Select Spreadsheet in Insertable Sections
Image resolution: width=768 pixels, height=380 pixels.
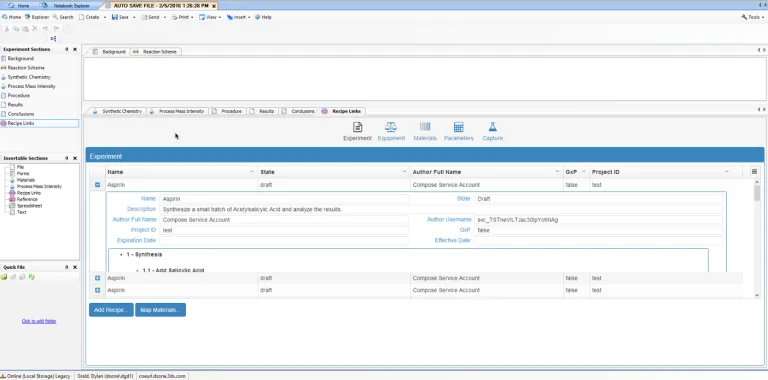point(29,206)
